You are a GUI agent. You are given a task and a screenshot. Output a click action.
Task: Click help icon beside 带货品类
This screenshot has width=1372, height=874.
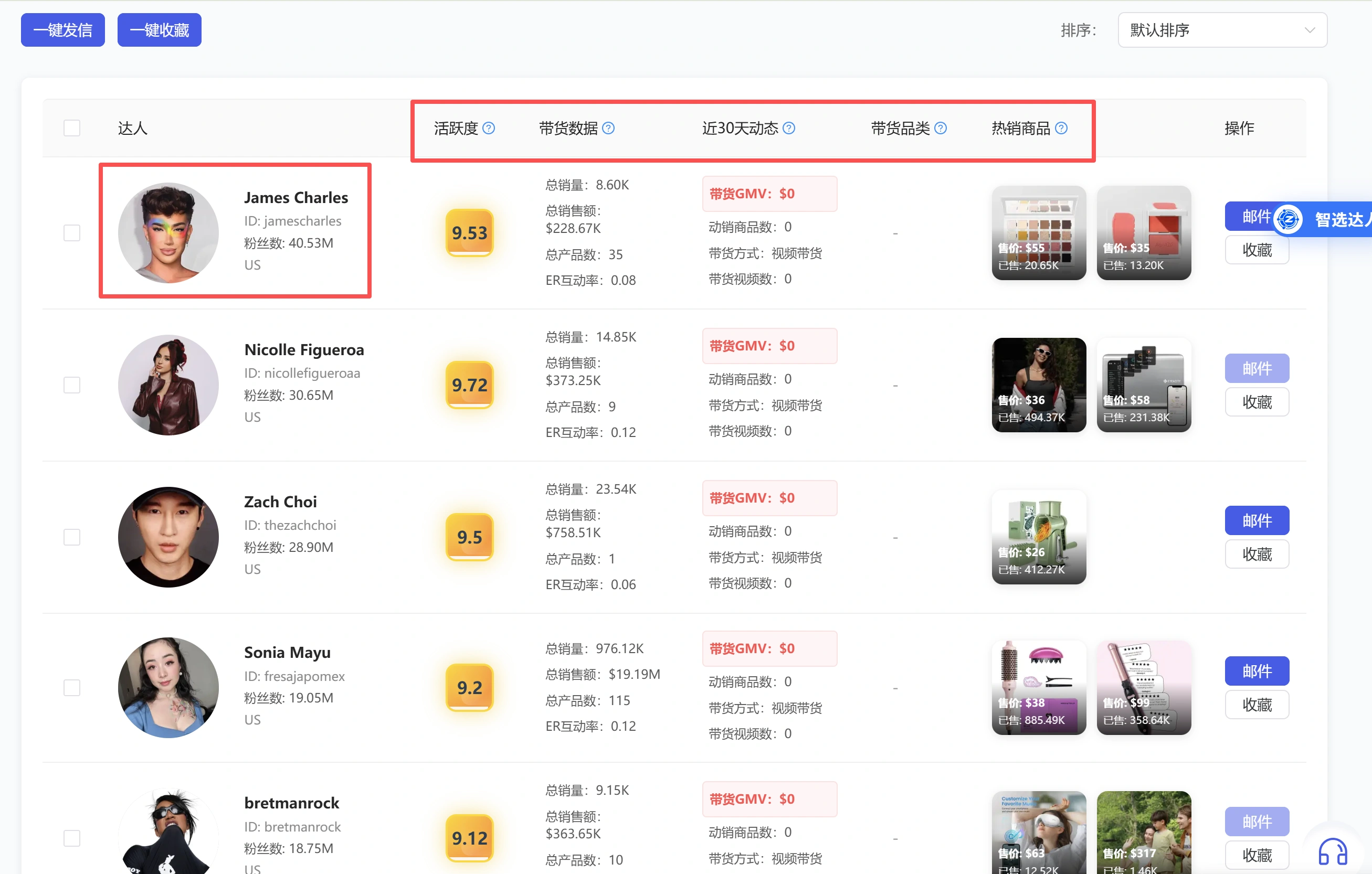pos(940,128)
